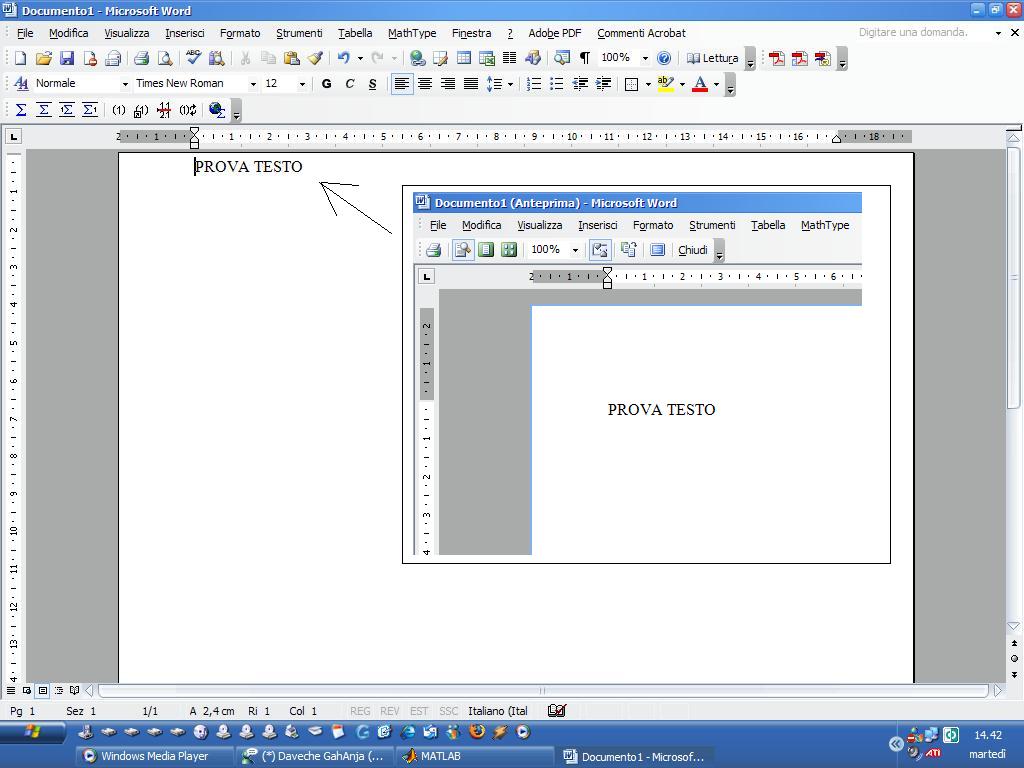Run the ABC spelling and grammar check
The width and height of the screenshot is (1024, 768).
tap(193, 58)
